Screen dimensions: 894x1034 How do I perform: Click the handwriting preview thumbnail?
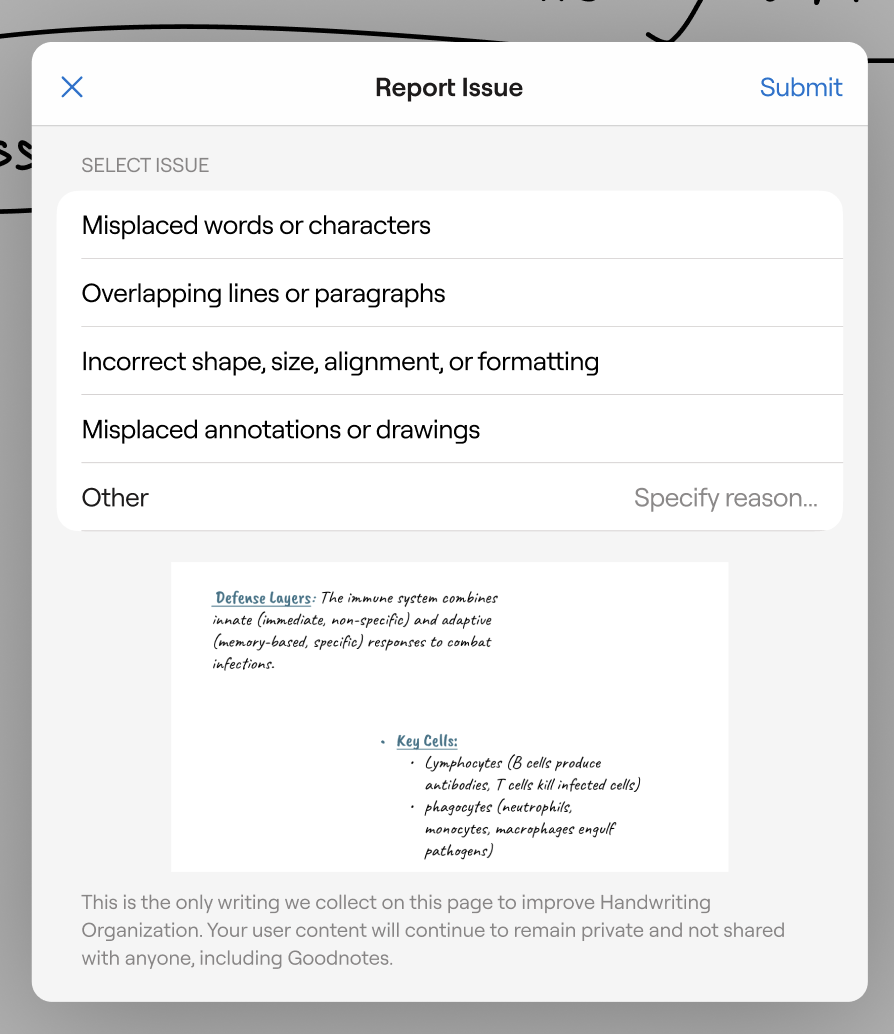click(x=450, y=717)
